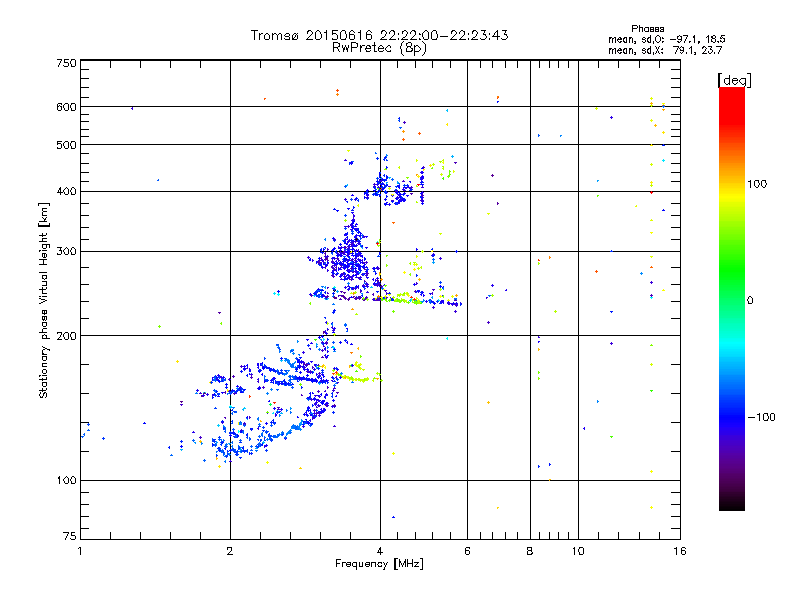The height and width of the screenshot is (600, 800).
Task: Click the plot title 'Tromsø 20150616 22:22:00-22:23:43'
Action: point(379,35)
